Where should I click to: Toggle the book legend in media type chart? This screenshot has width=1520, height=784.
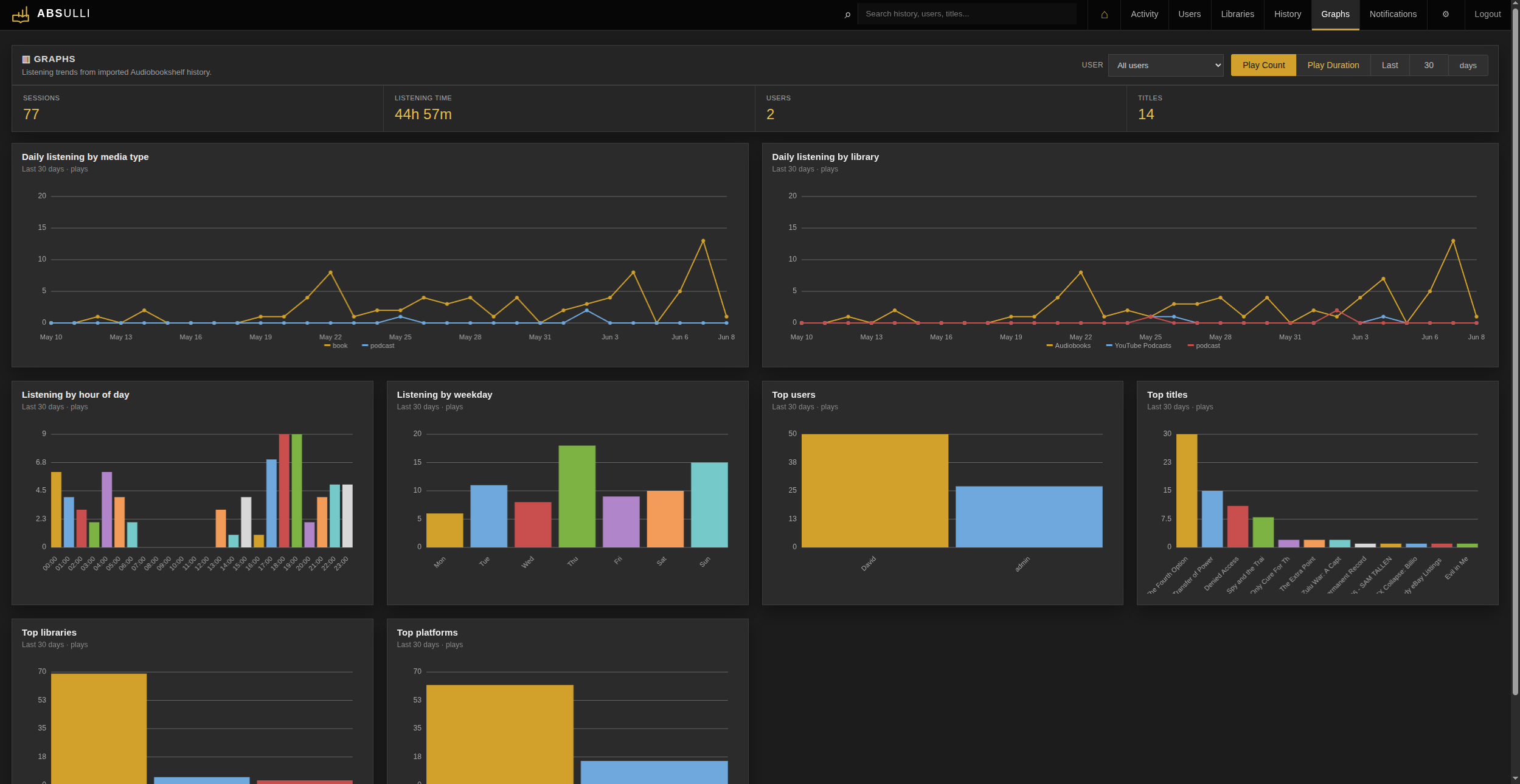[x=336, y=345]
